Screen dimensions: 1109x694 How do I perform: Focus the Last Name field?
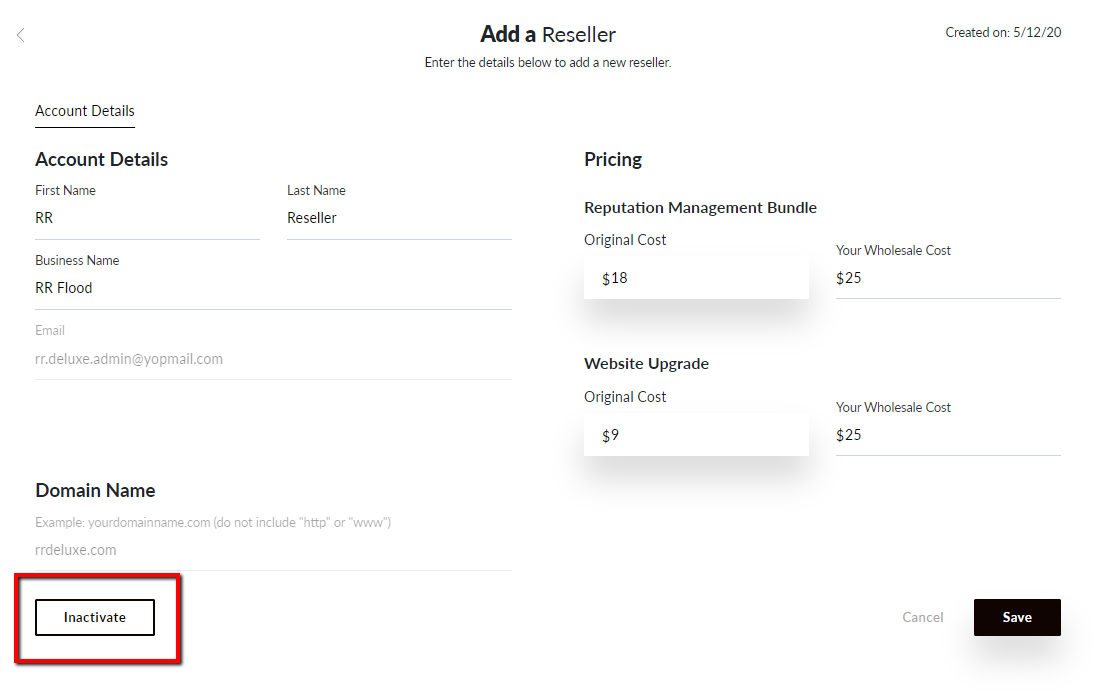[399, 218]
